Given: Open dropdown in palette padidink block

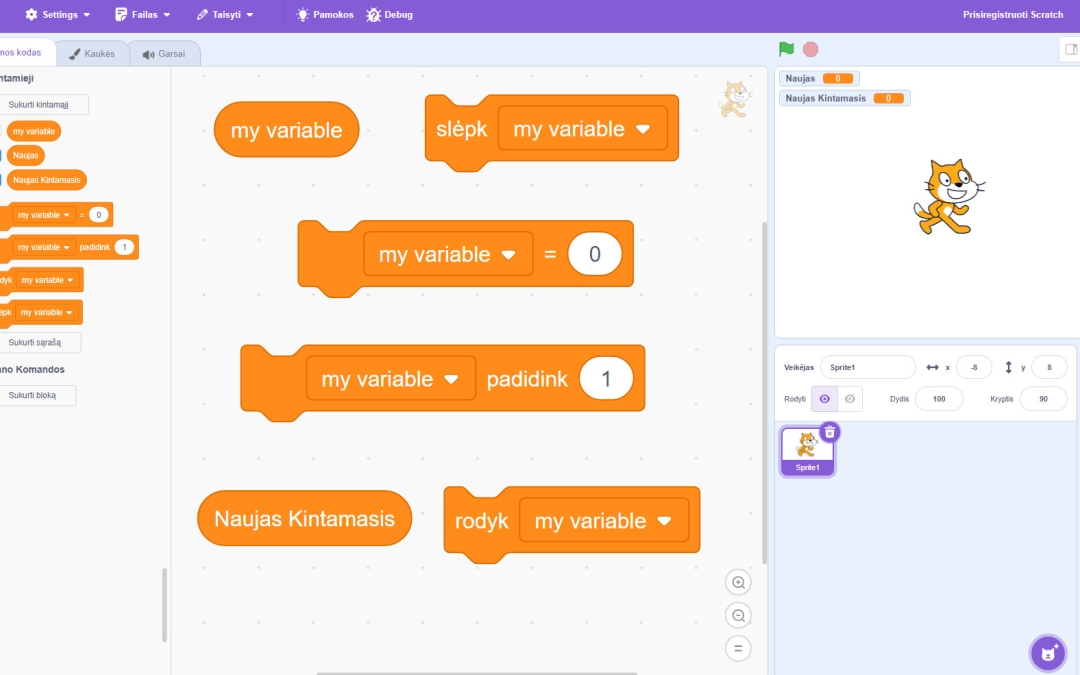Looking at the screenshot, I should 45,247.
